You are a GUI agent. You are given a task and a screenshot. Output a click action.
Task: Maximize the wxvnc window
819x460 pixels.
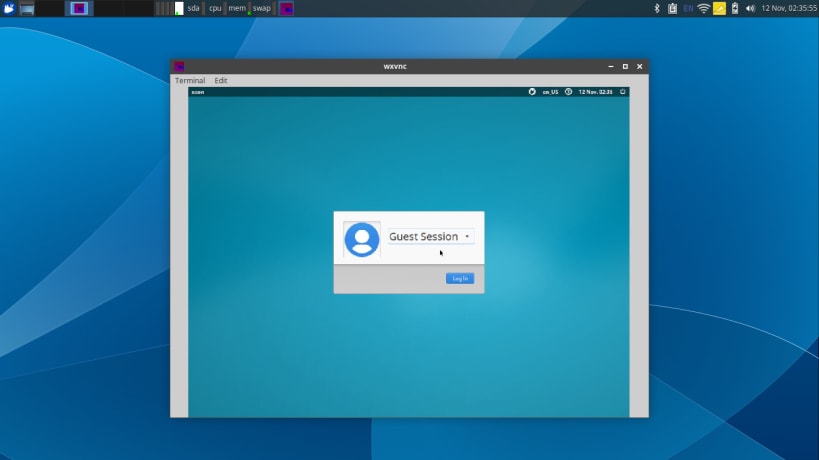(625, 66)
